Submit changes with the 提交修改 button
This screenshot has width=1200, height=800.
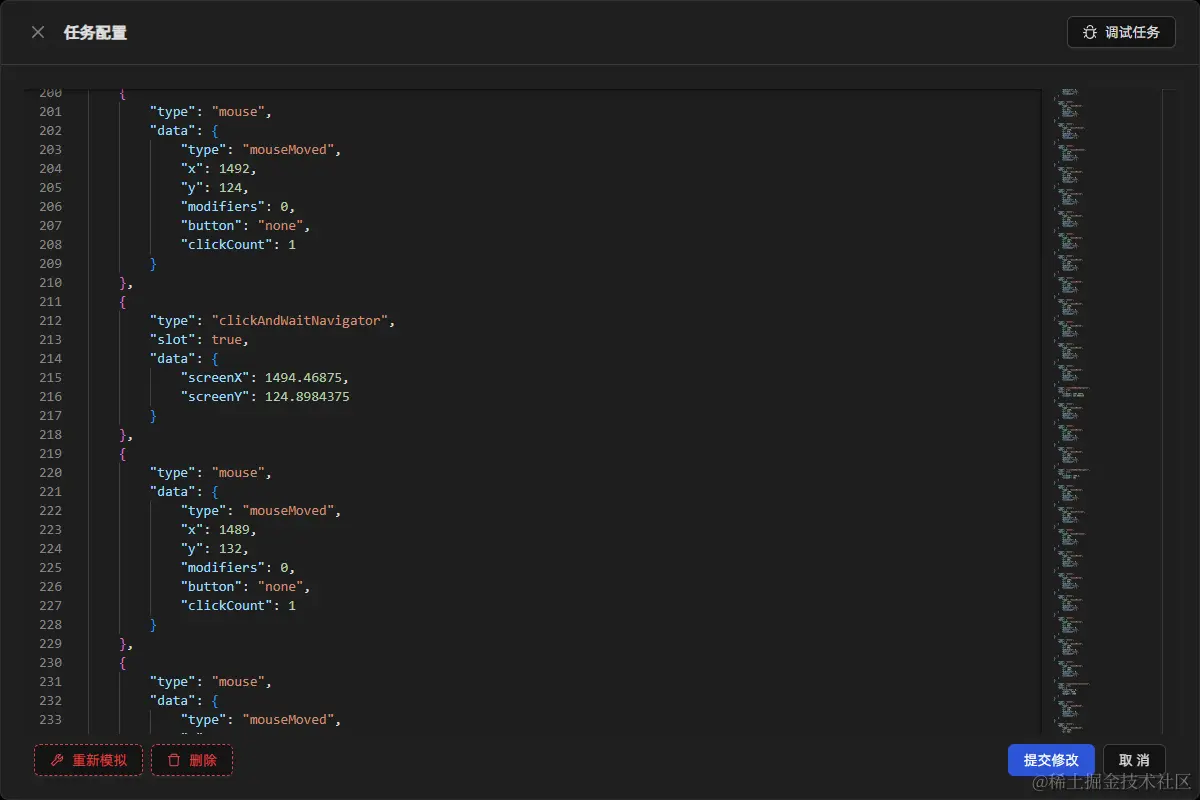(x=1051, y=760)
